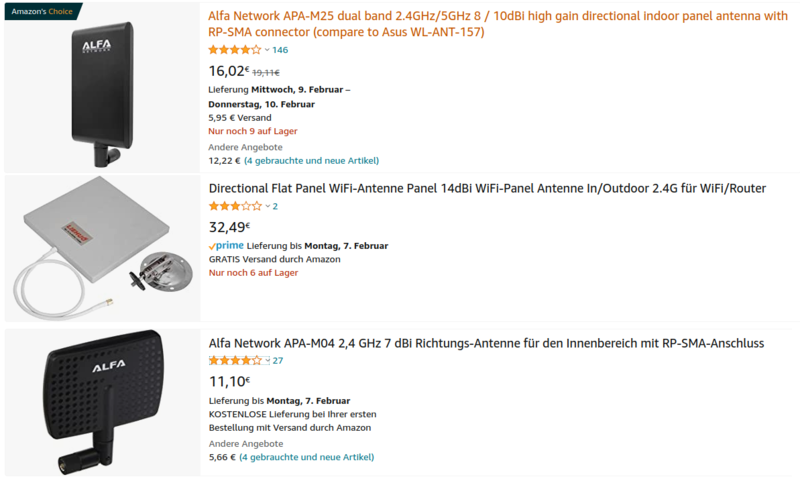
Task: Click the star rating of APA-M25 antenna
Action: tap(234, 50)
